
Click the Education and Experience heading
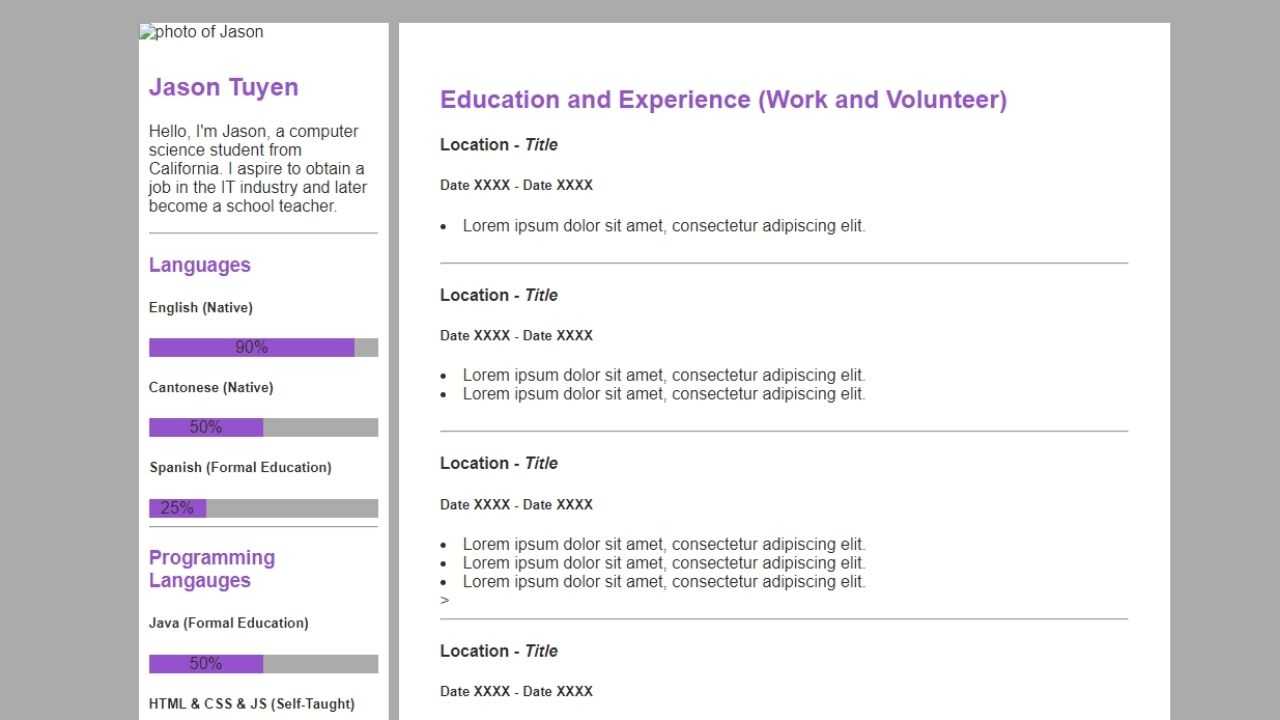[723, 100]
